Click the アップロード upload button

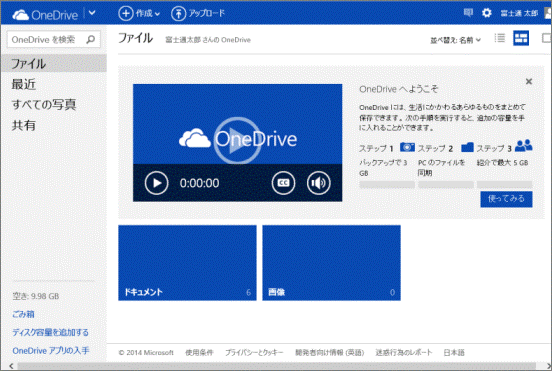[x=198, y=13]
